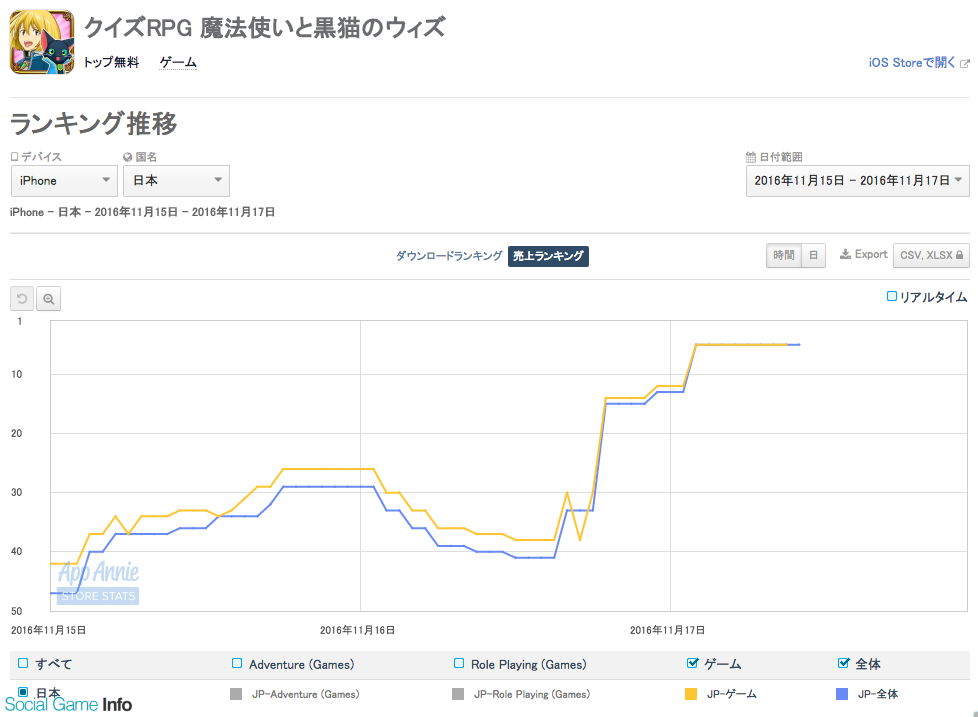Click the 2016年11月16日 axis label

357,630
